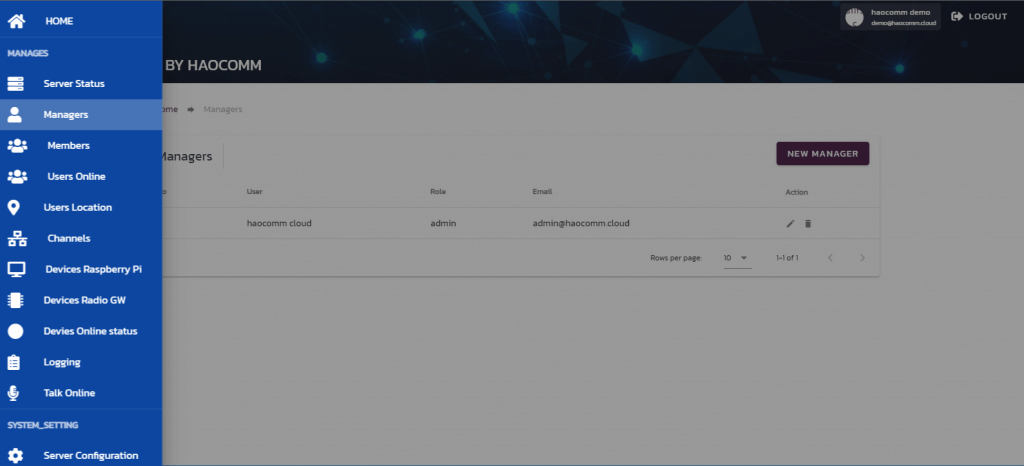Viewport: 1024px width, 466px height.
Task: Delete haocomm cloud manager with trash icon
Action: click(x=808, y=224)
